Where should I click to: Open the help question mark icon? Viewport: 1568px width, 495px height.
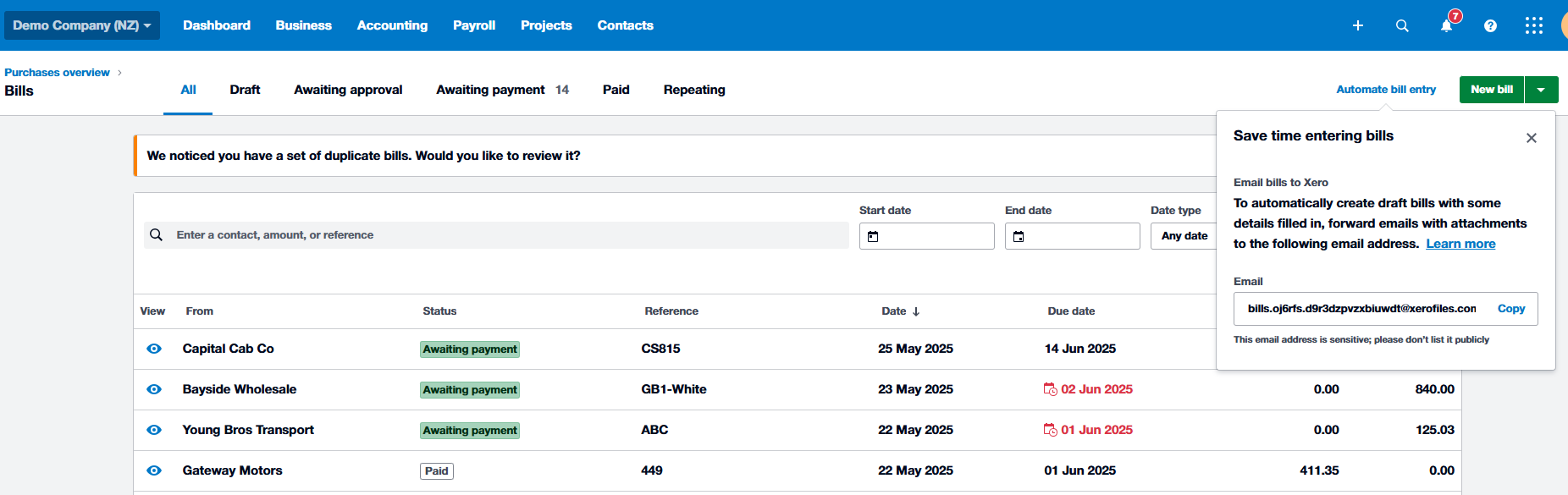click(x=1490, y=25)
